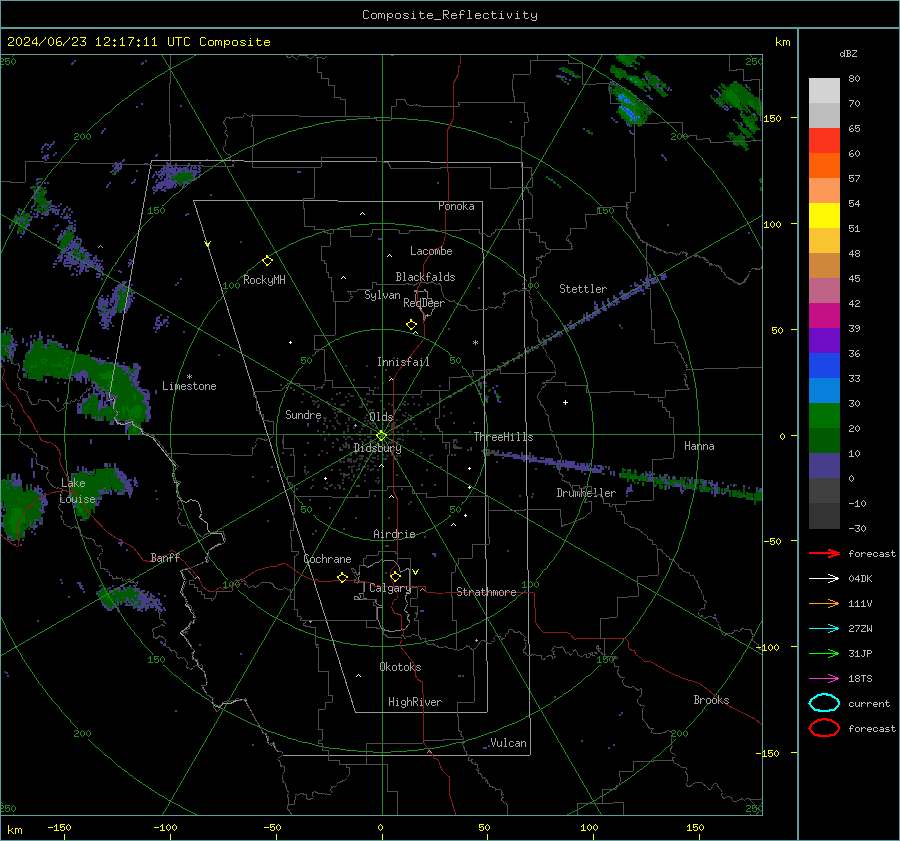Click the RedDeer city label
Image resolution: width=900 pixels, height=841 pixels.
(x=424, y=303)
